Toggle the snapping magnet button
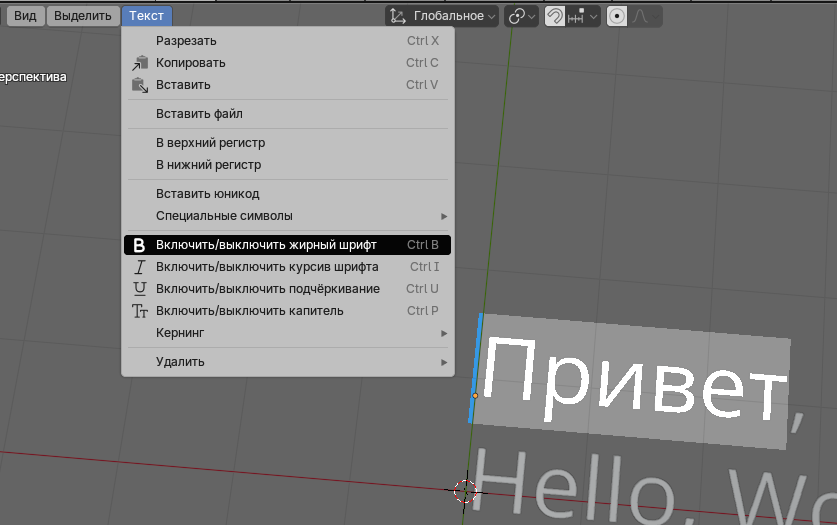837x525 pixels. pos(555,16)
